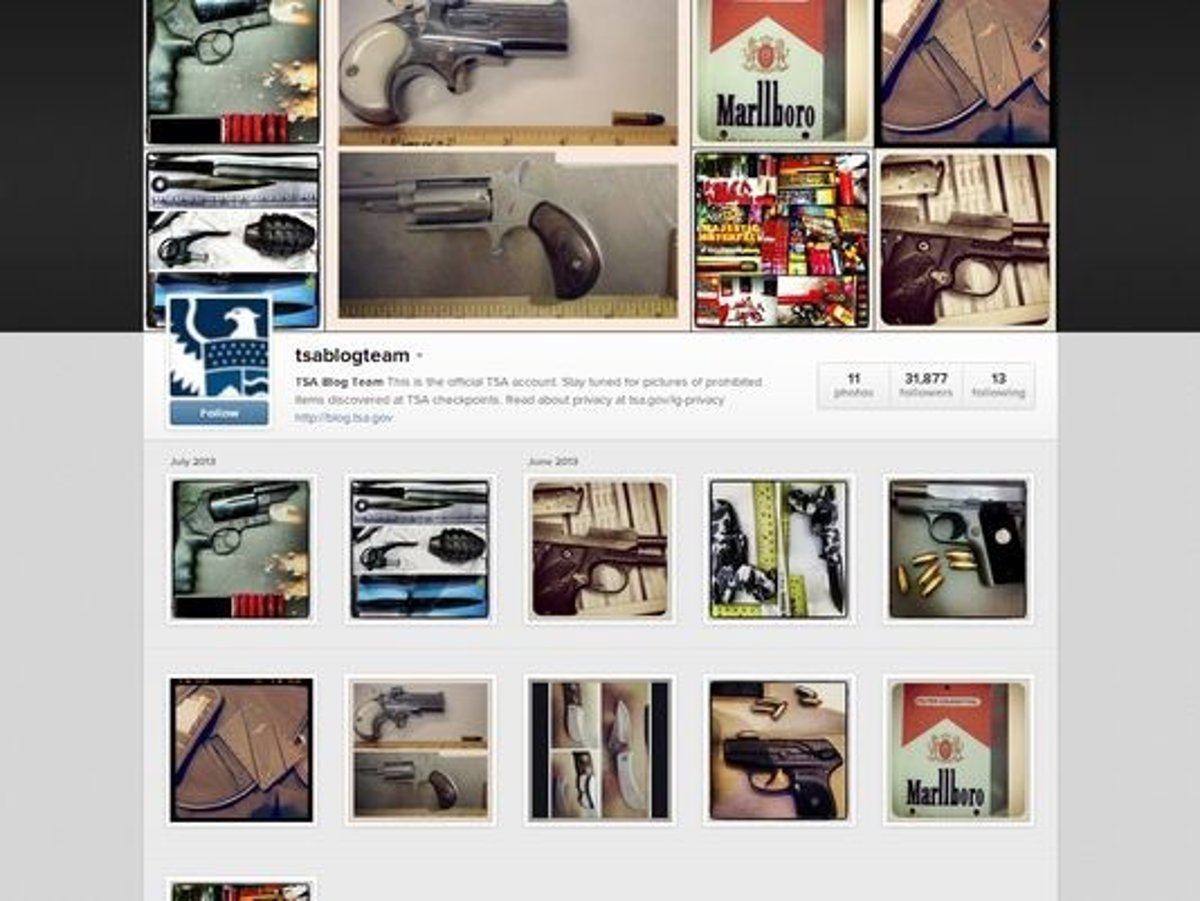The image size is (1200, 901).
Task: Click the TSA eagle logo profile picture
Action: pos(219,348)
